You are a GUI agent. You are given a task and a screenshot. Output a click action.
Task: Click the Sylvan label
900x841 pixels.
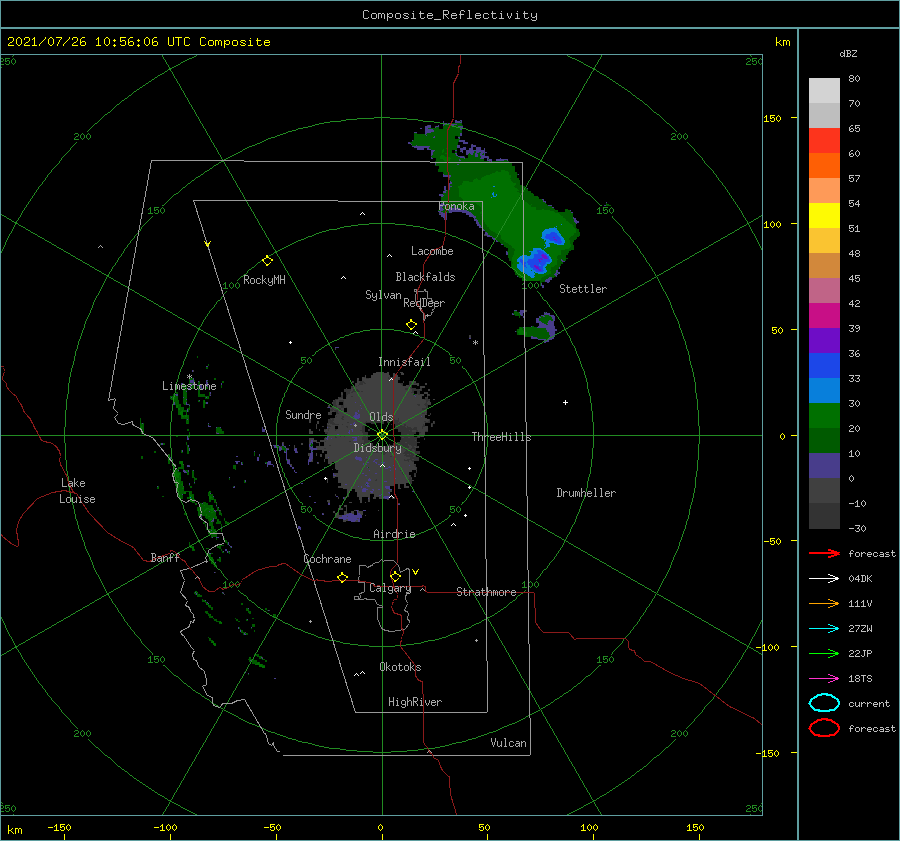click(383, 295)
